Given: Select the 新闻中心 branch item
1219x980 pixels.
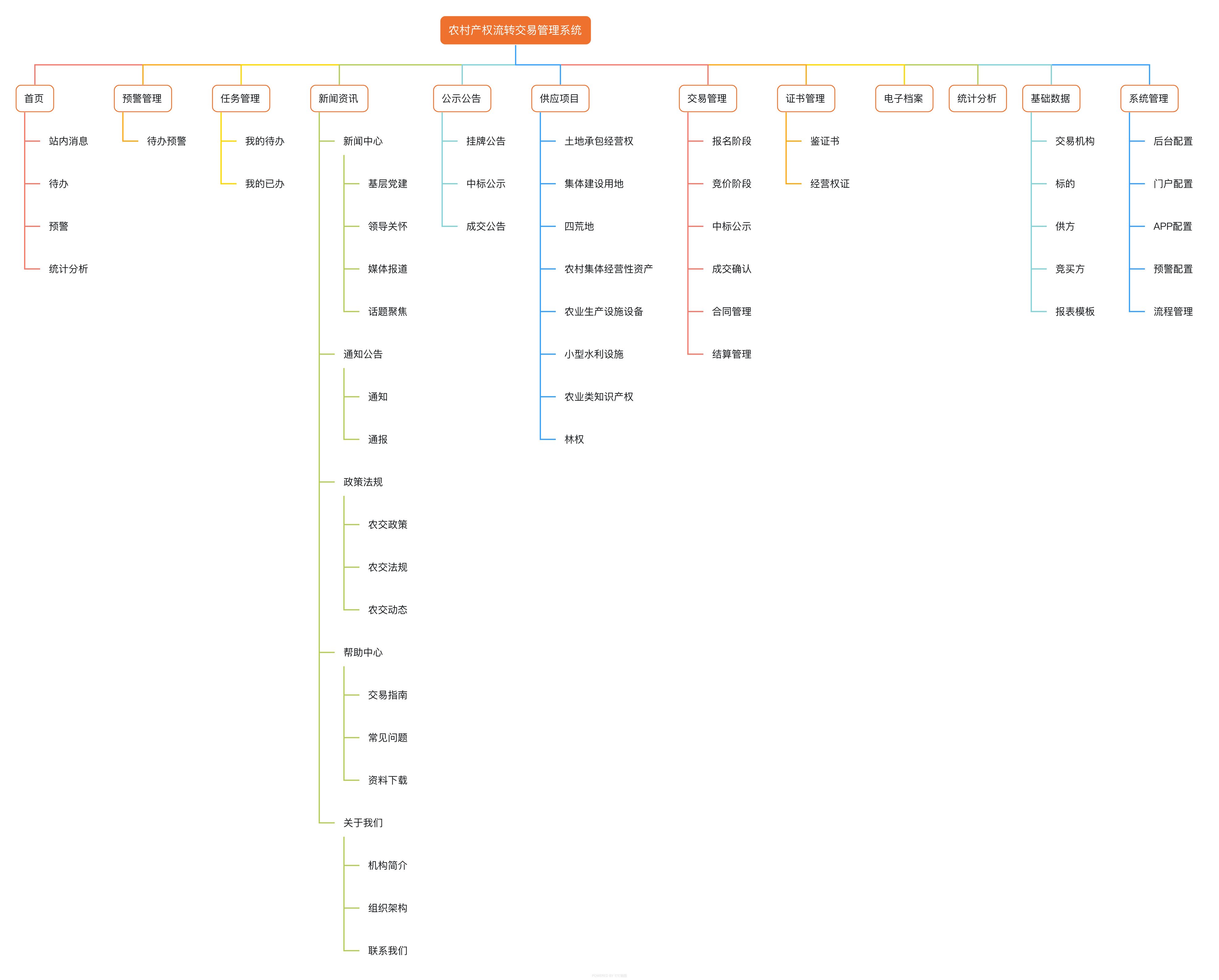Looking at the screenshot, I should click(x=362, y=141).
